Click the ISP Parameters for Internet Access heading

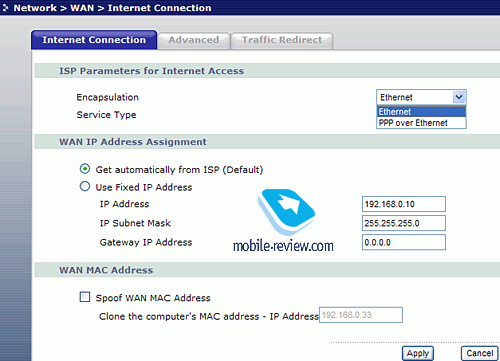tap(151, 71)
